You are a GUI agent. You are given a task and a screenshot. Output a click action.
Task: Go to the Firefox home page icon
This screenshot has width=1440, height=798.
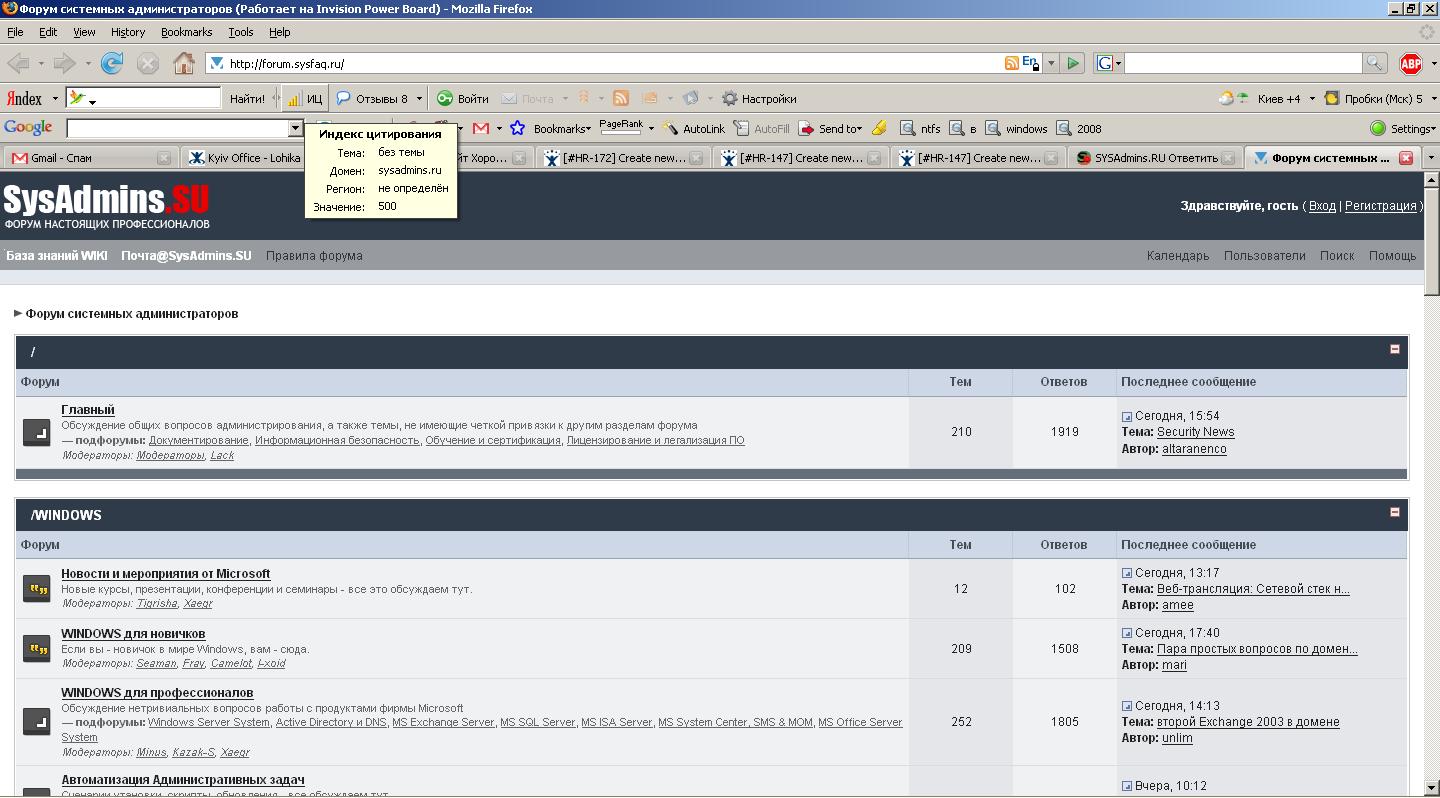click(x=184, y=63)
